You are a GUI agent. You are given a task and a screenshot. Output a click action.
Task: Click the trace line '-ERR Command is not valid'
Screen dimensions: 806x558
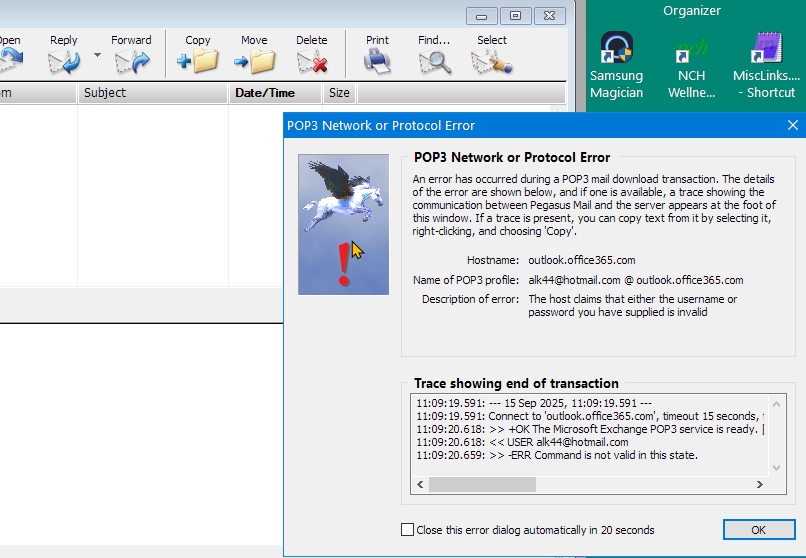[x=557, y=455]
